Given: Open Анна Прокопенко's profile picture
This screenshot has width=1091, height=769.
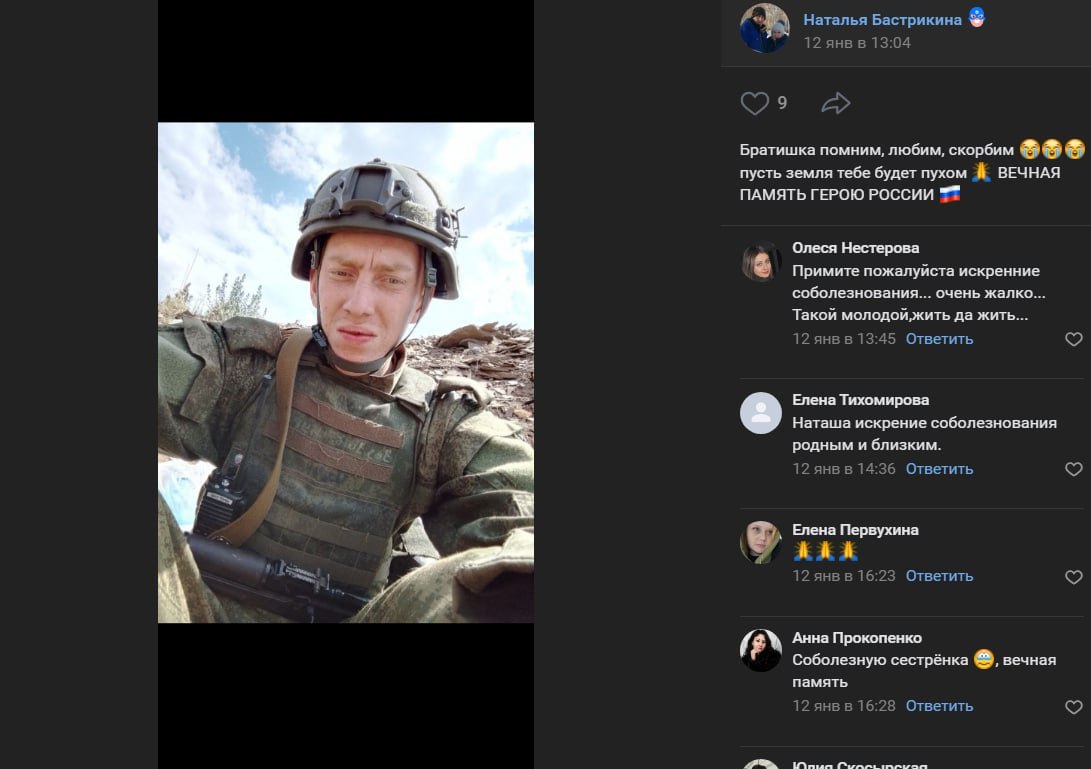Looking at the screenshot, I should pos(760,651).
